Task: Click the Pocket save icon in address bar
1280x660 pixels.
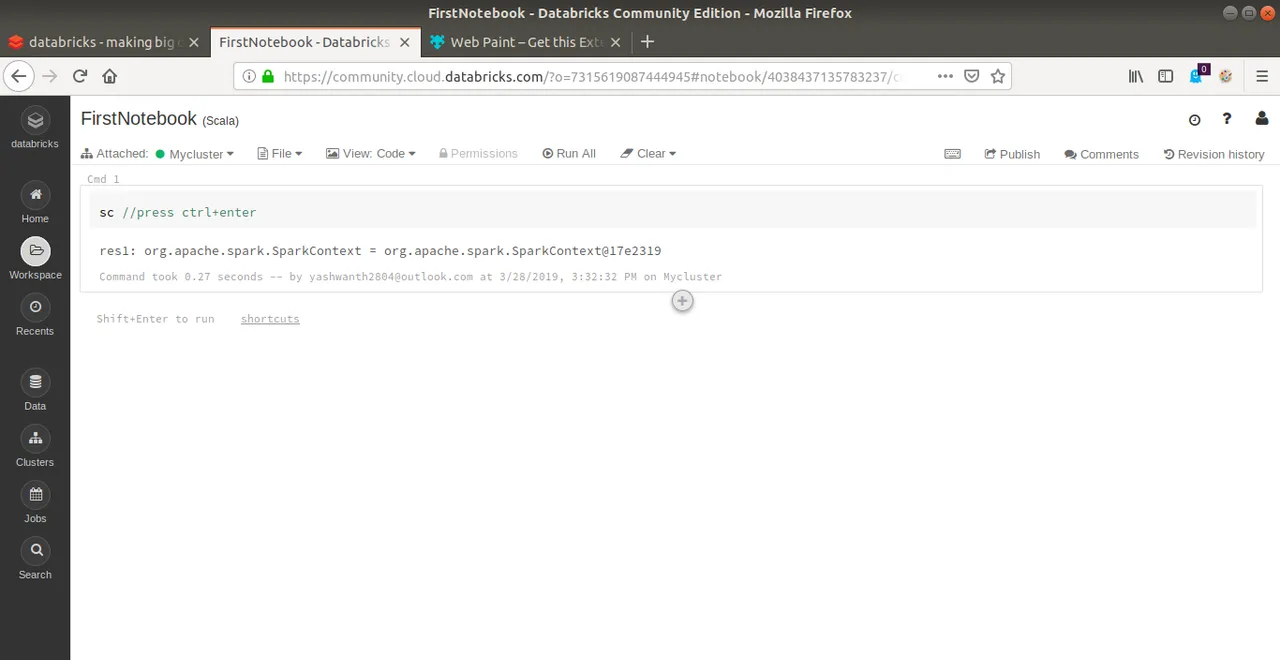Action: 971,76
